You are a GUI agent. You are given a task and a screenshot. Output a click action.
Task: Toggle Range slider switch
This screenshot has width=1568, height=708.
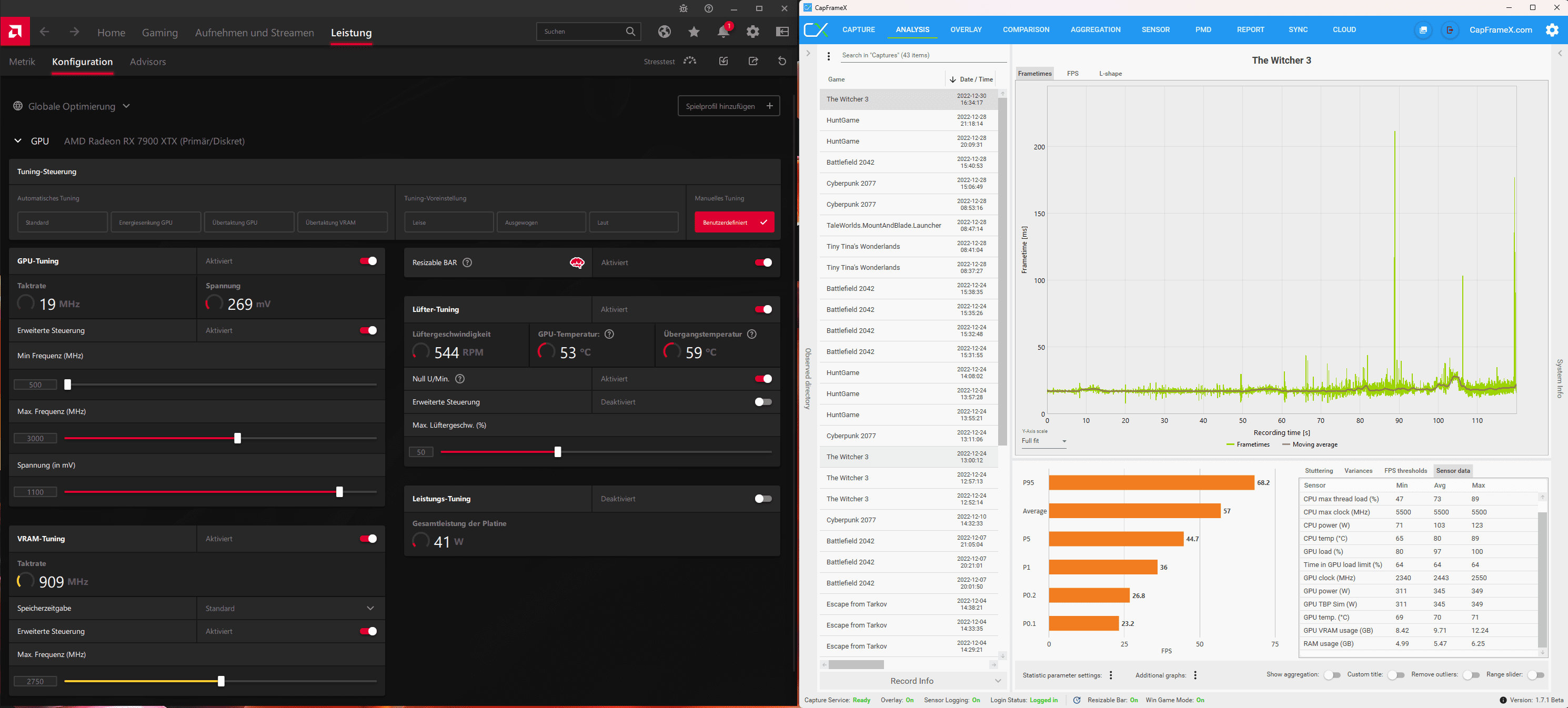(1536, 675)
